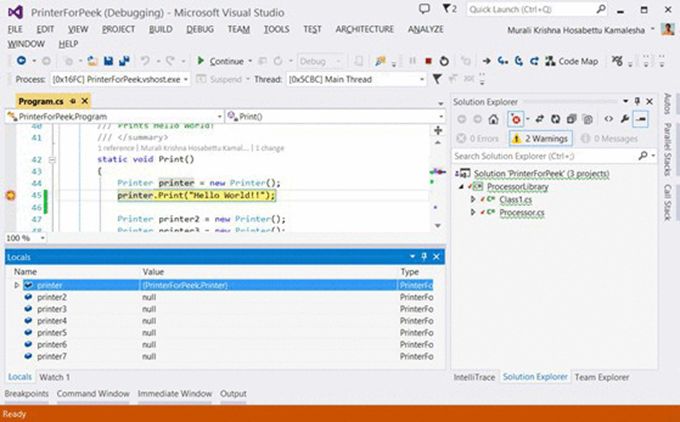
Task: Open the Immediate Window tab
Action: click(175, 394)
